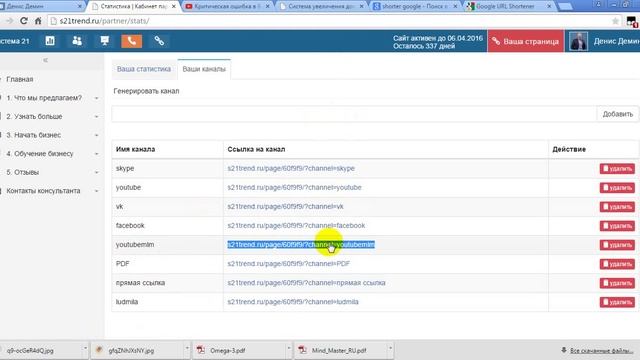Delete the youtube channel row
The width and height of the screenshot is (640, 360).
(x=617, y=188)
